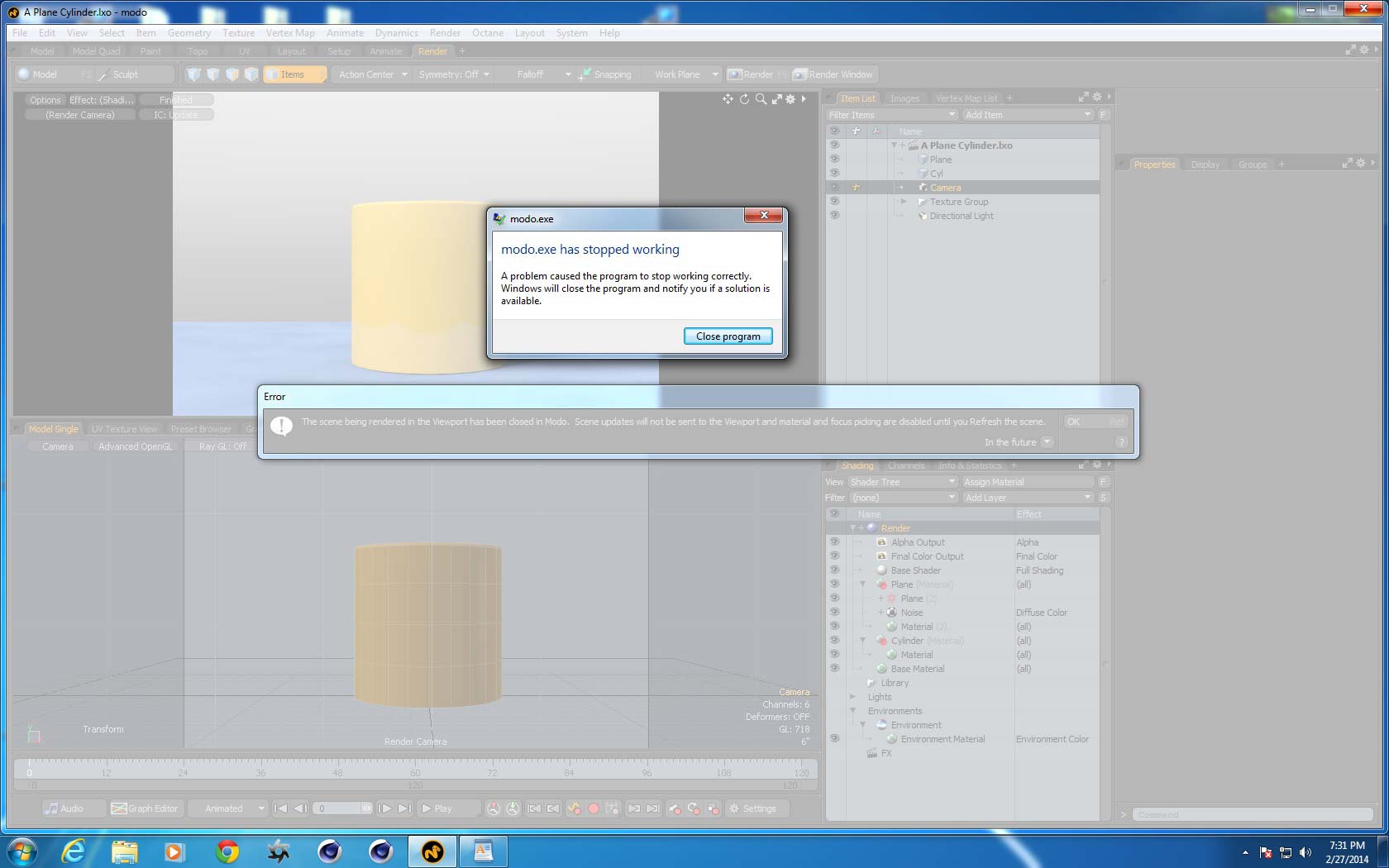Viewport: 1389px width, 868px height.
Task: Click the Close program button in crash dialog
Action: coord(728,336)
